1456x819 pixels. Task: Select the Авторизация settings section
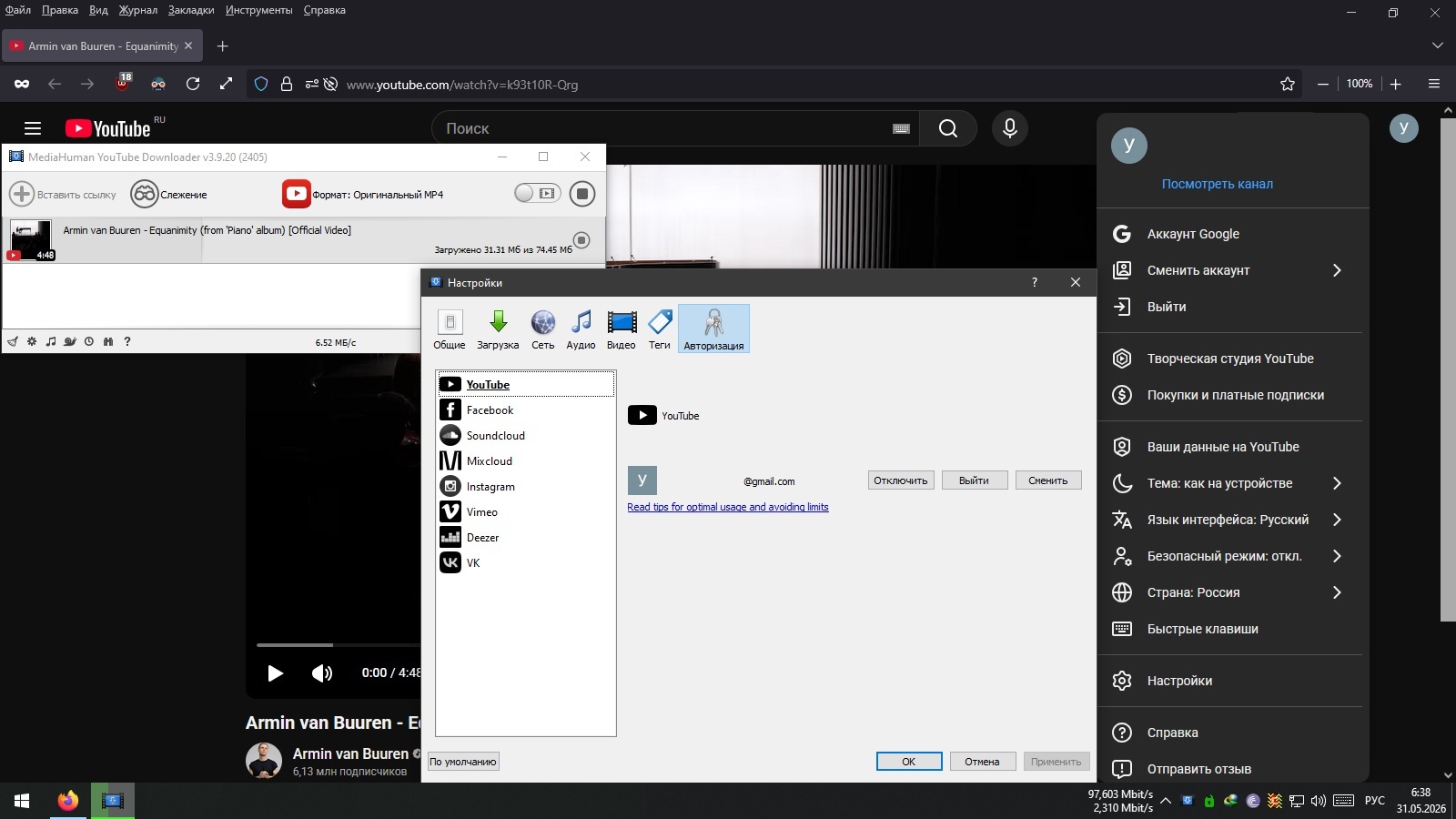point(713,329)
